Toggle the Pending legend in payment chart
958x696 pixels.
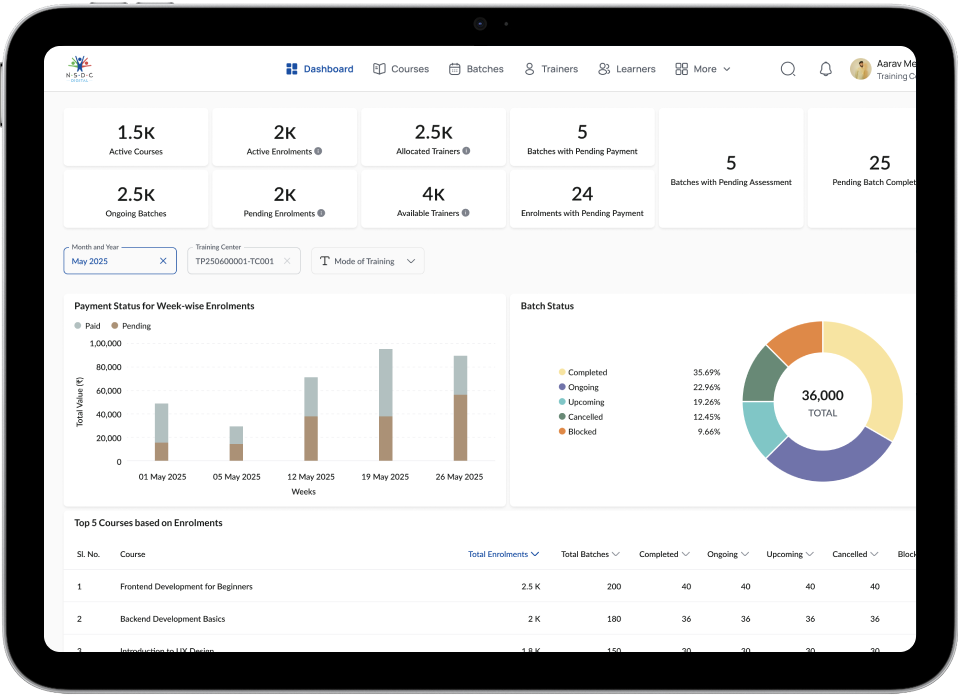(x=130, y=326)
